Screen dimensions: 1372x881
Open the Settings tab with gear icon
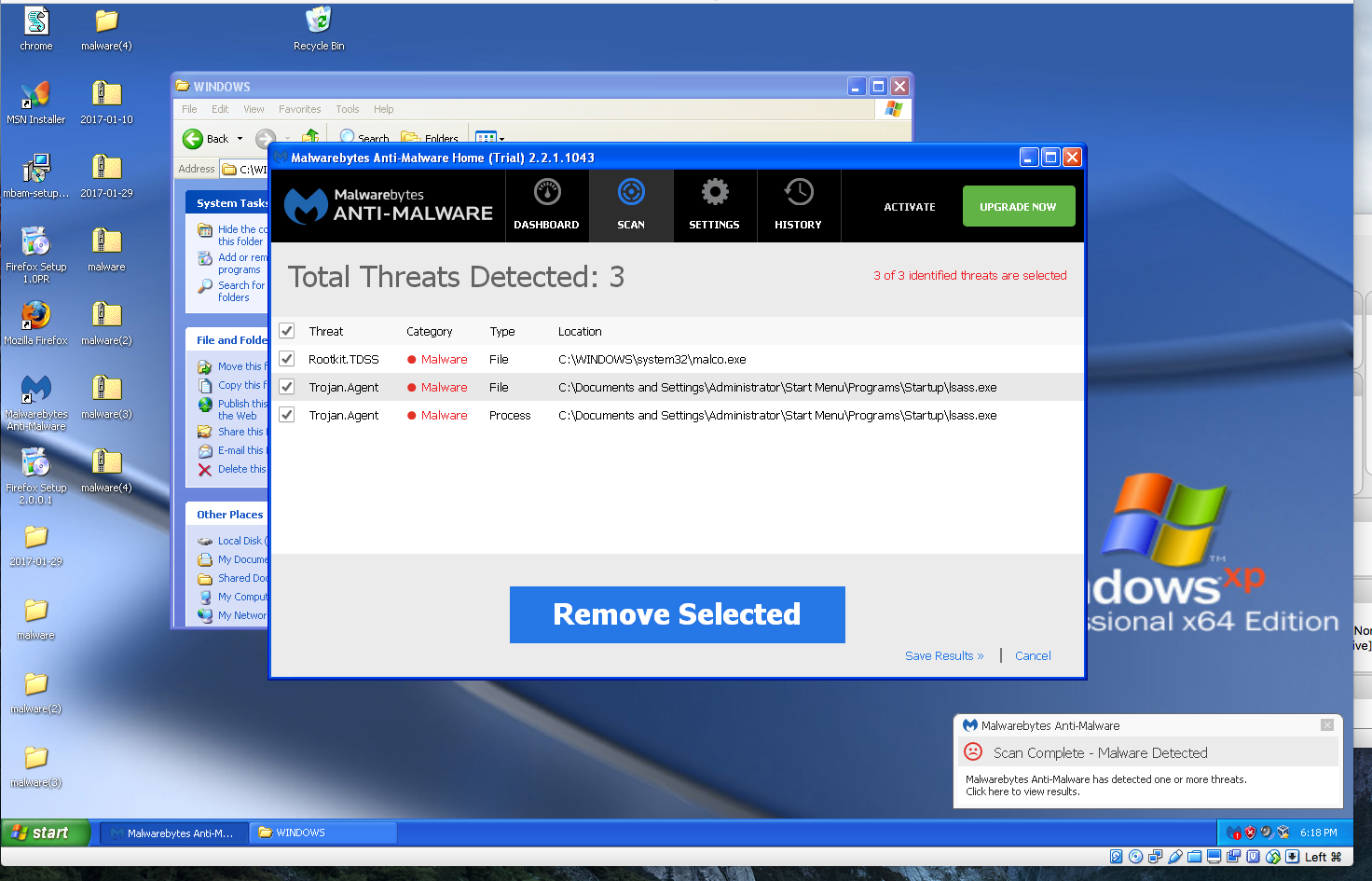(x=714, y=206)
